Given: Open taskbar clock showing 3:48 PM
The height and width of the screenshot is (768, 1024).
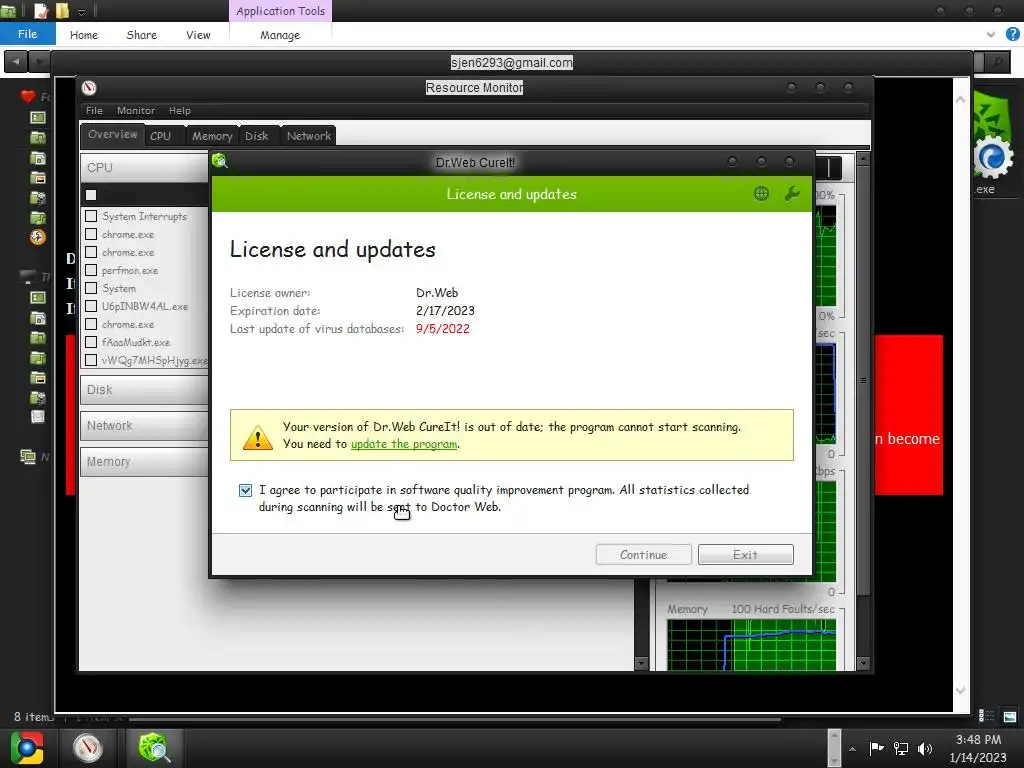Looking at the screenshot, I should pos(978,748).
